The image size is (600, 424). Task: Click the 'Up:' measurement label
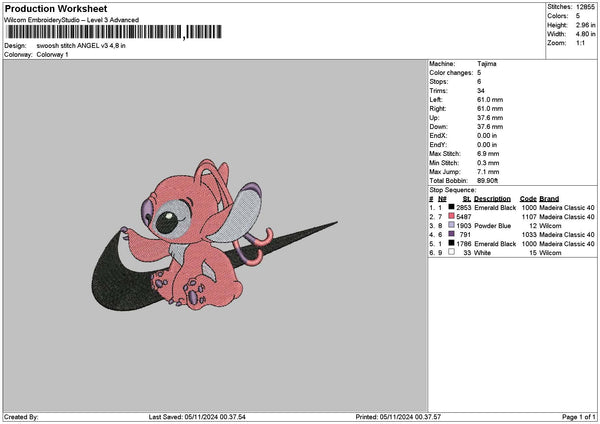coord(434,118)
